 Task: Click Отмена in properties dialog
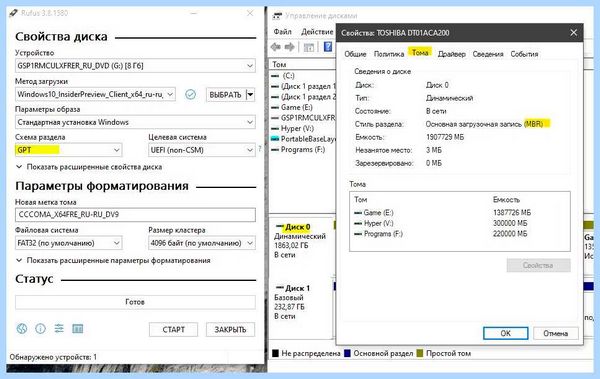pos(556,333)
